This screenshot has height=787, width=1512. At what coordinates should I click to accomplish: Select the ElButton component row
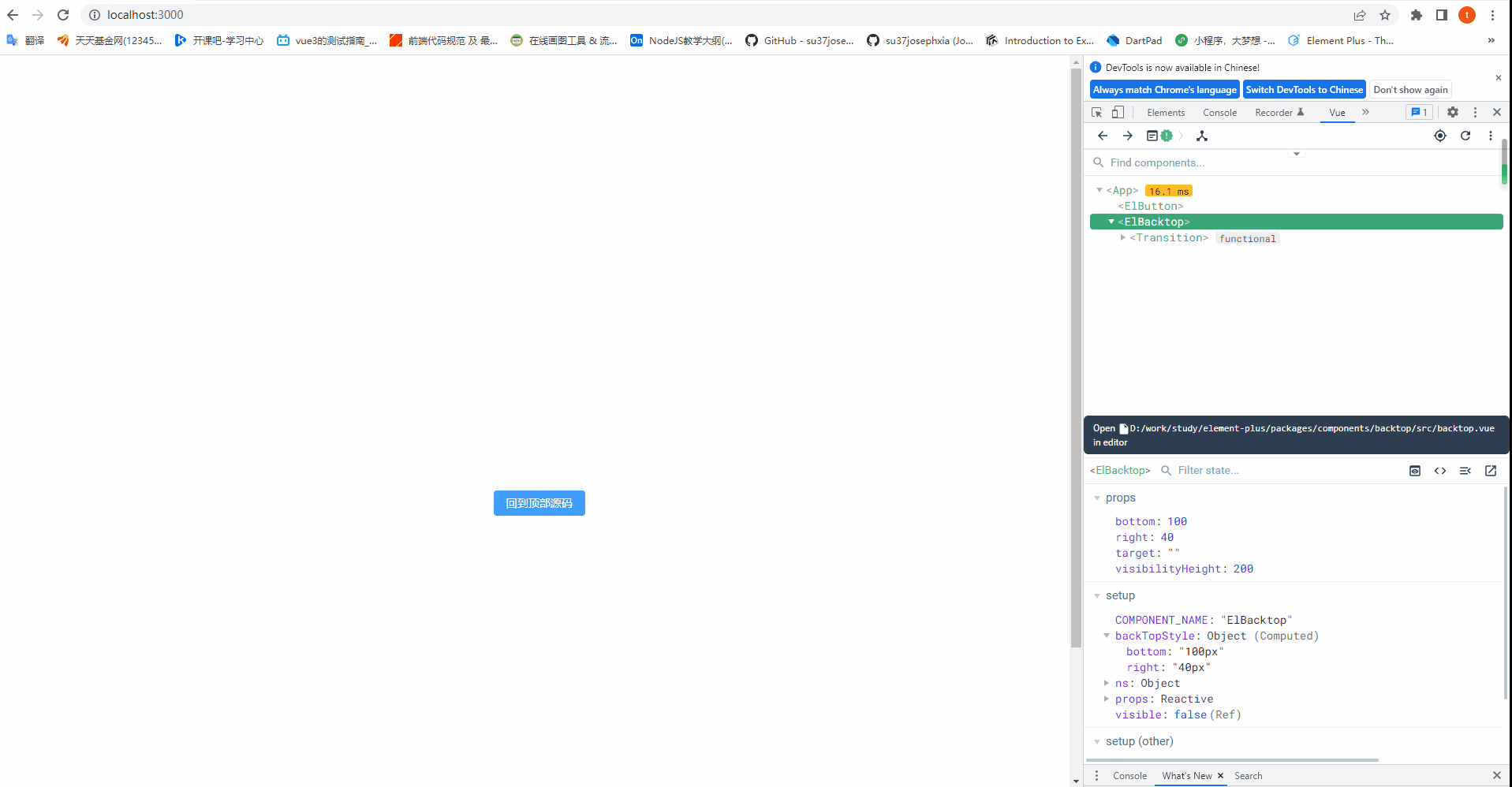(x=1296, y=206)
